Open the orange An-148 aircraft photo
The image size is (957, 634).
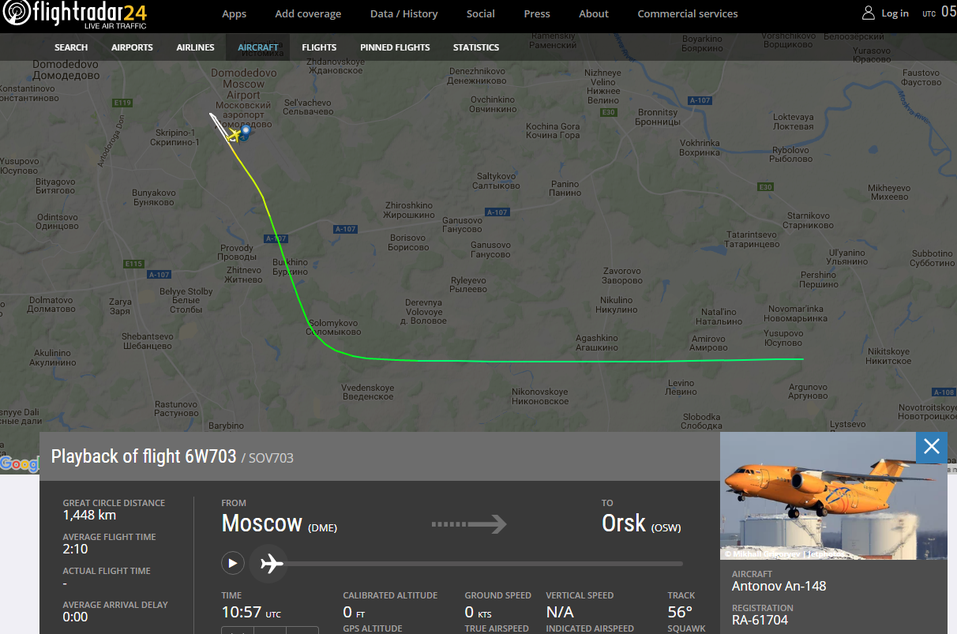coord(834,495)
